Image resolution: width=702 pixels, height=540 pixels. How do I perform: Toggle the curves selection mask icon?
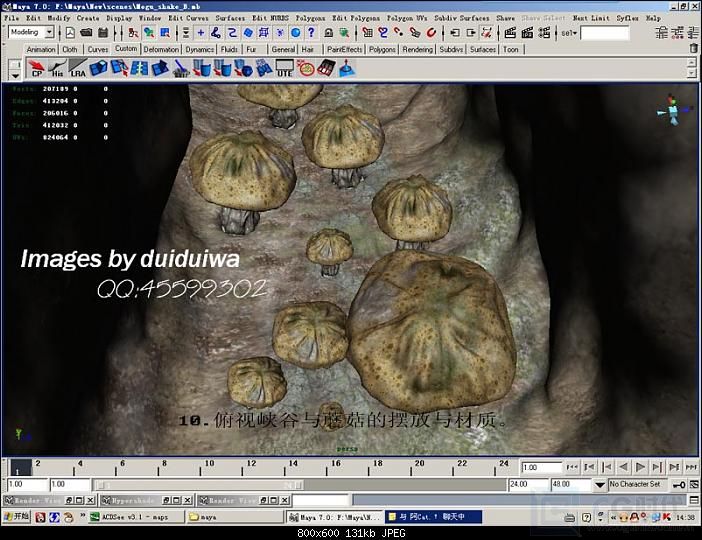[232, 33]
